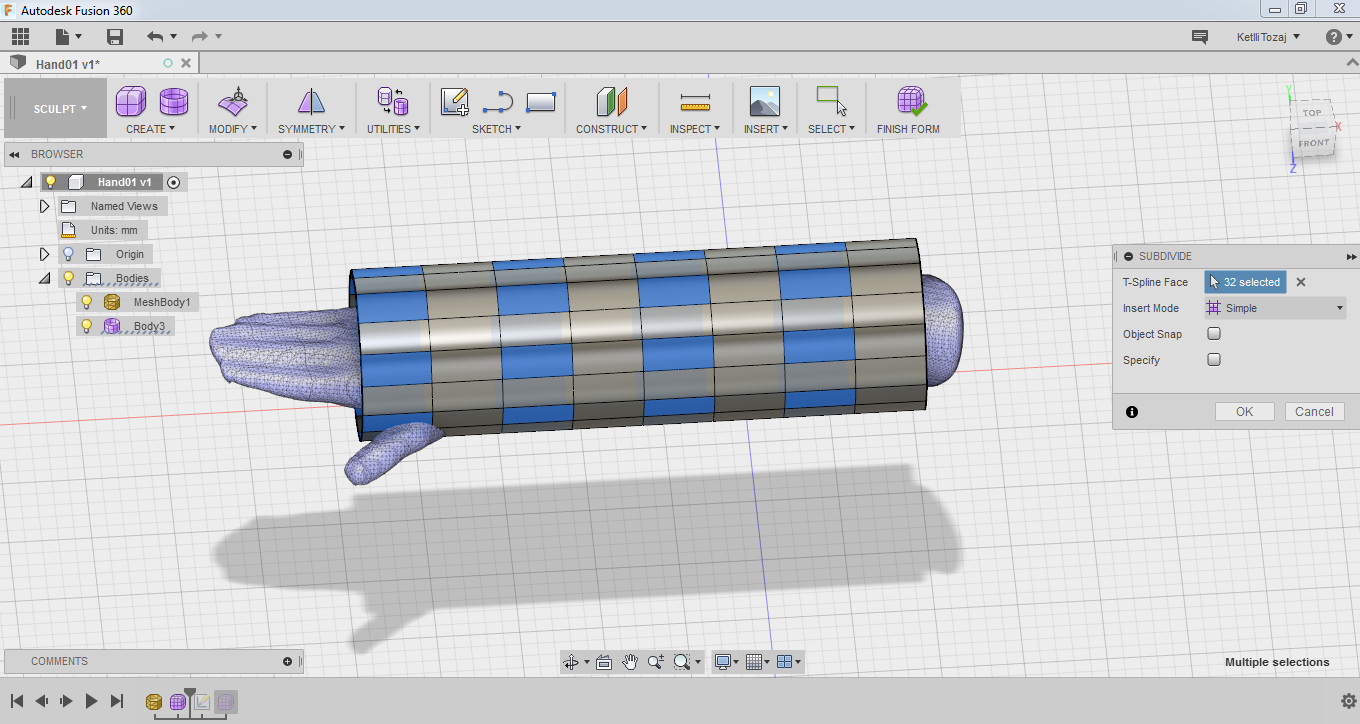The height and width of the screenshot is (724, 1360).
Task: Enable the Object Snap checkbox
Action: [x=1214, y=334]
